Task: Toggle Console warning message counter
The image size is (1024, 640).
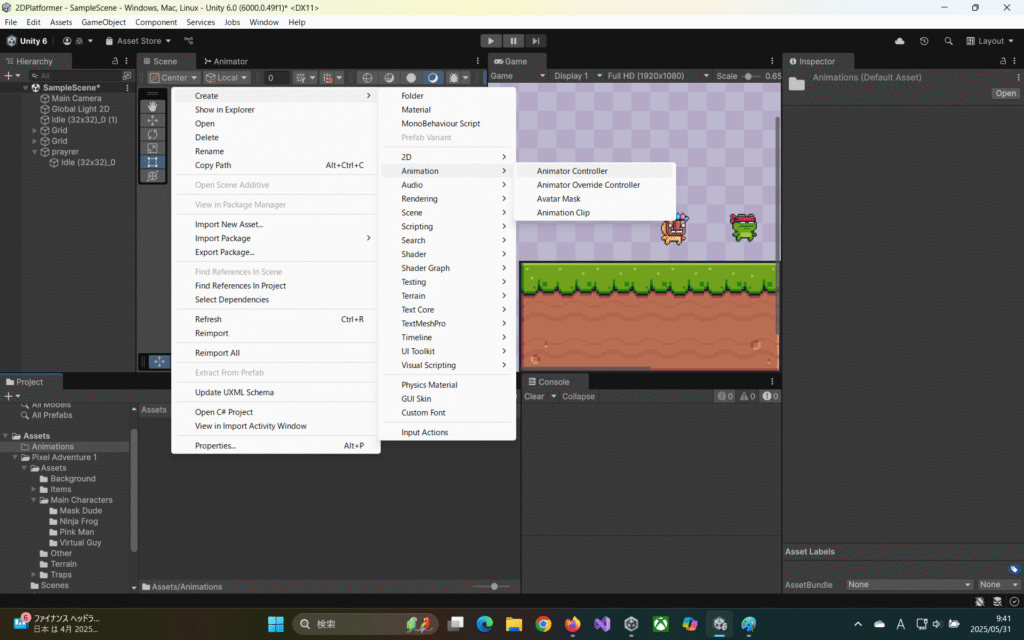Action: click(x=747, y=396)
